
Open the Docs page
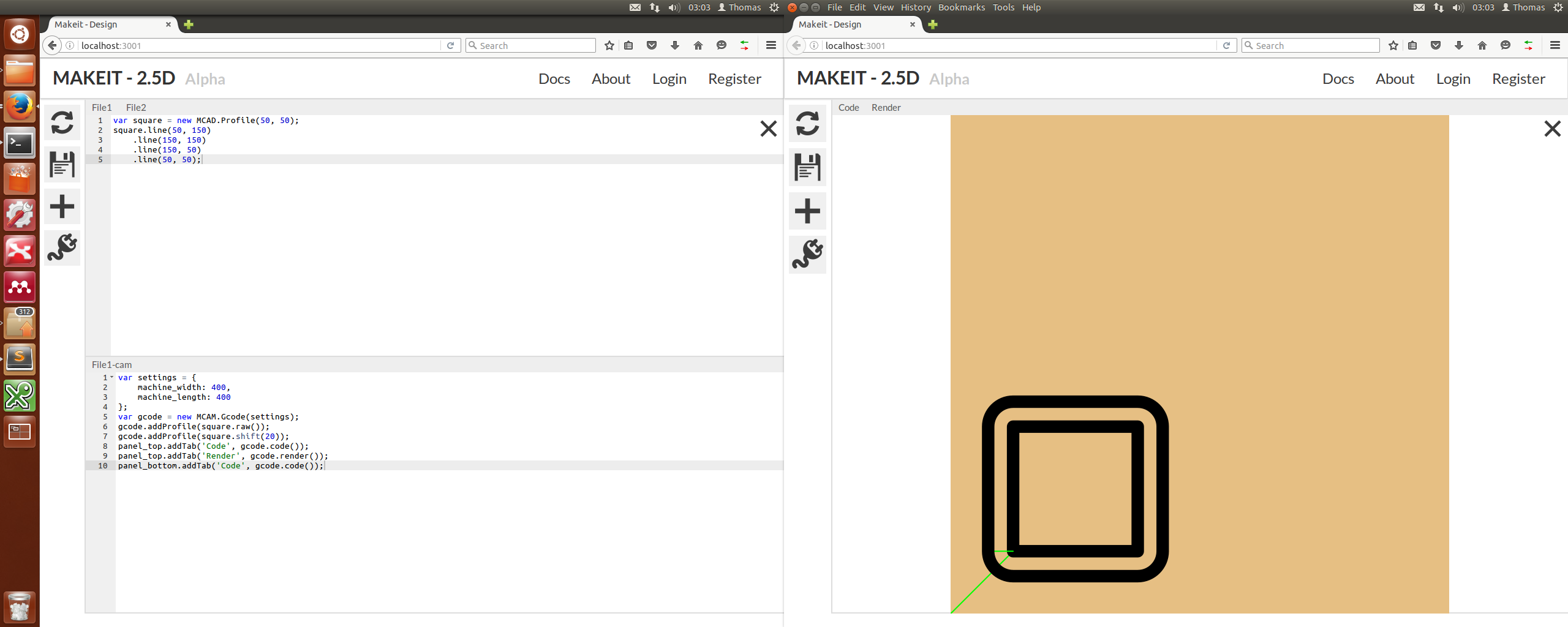554,78
